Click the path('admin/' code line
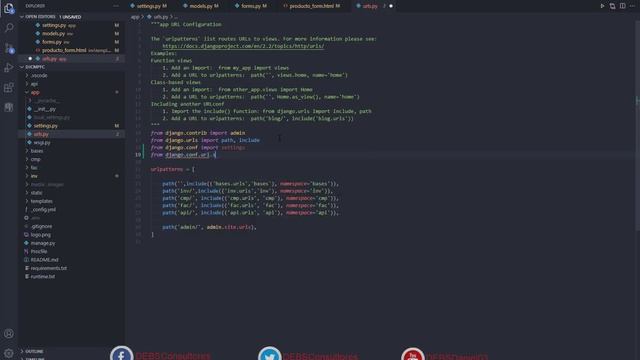The width and height of the screenshot is (640, 360). (209, 227)
